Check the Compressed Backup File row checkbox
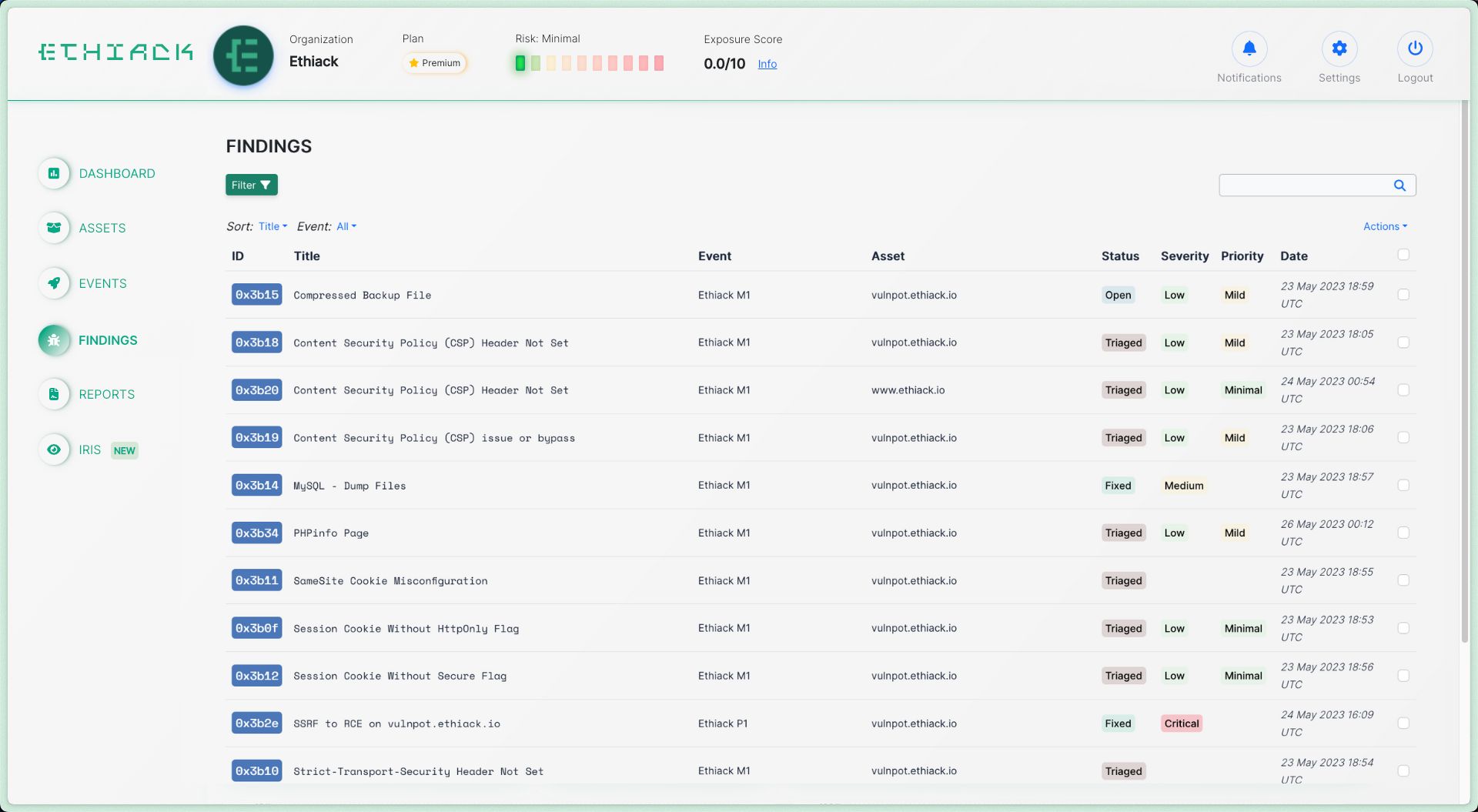Screen dimensions: 1478x812 1403,295
